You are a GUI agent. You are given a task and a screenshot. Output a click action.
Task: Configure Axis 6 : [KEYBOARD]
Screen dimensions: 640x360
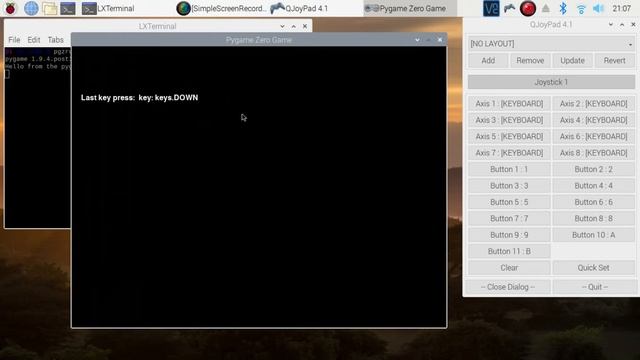[593, 136]
